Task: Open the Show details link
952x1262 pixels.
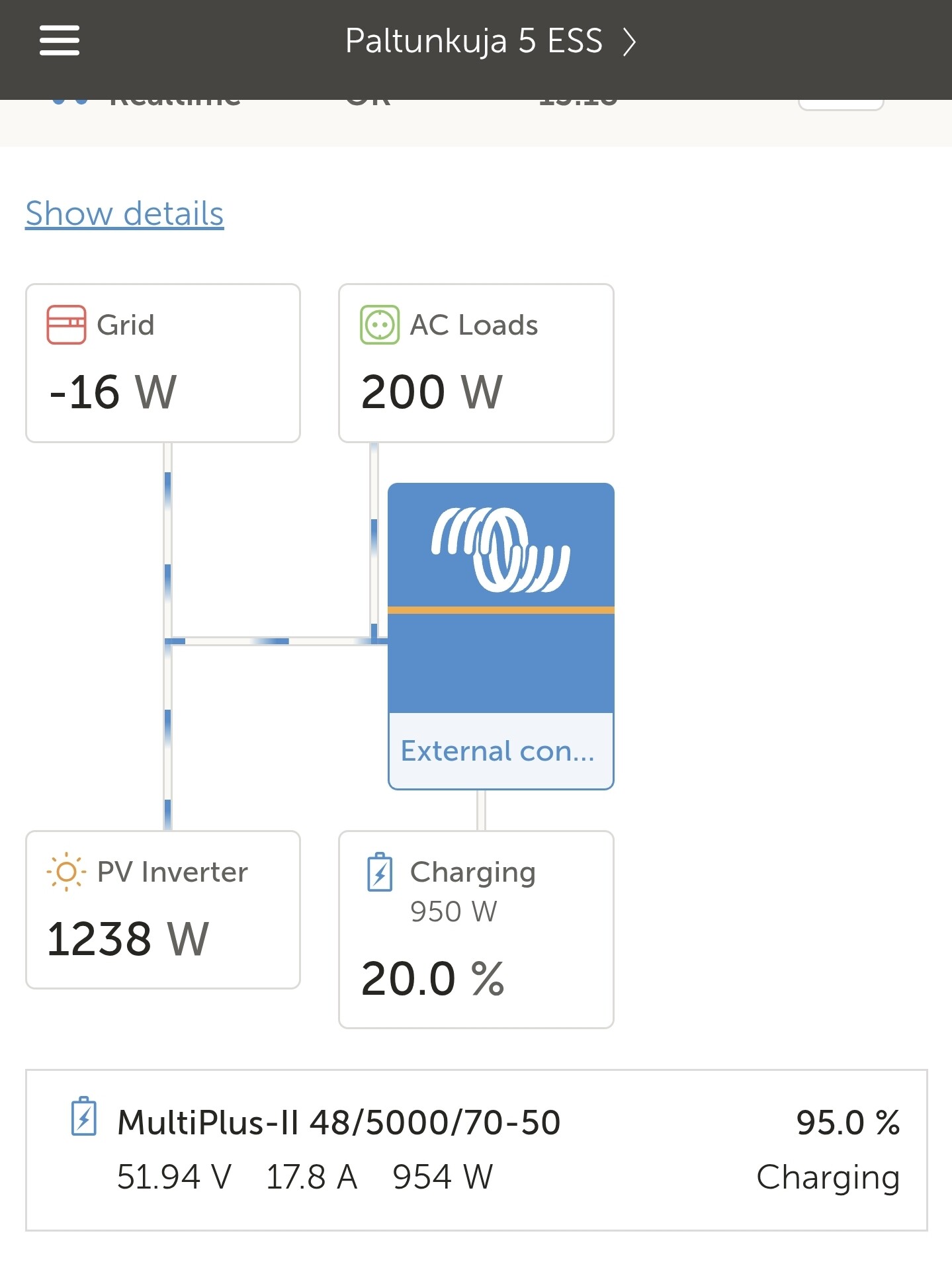Action: point(124,214)
